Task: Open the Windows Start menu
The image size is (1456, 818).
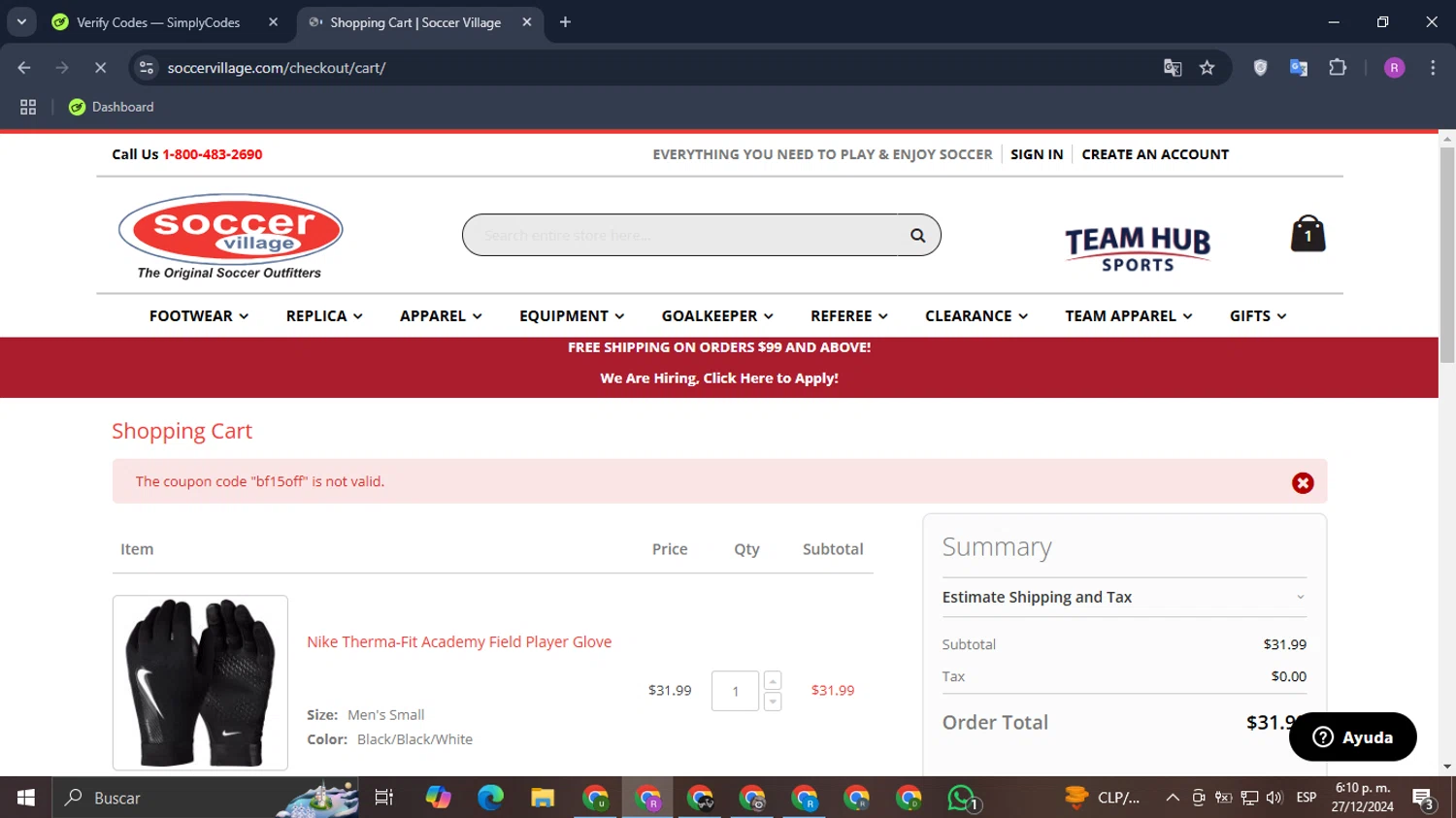Action: coord(26,798)
